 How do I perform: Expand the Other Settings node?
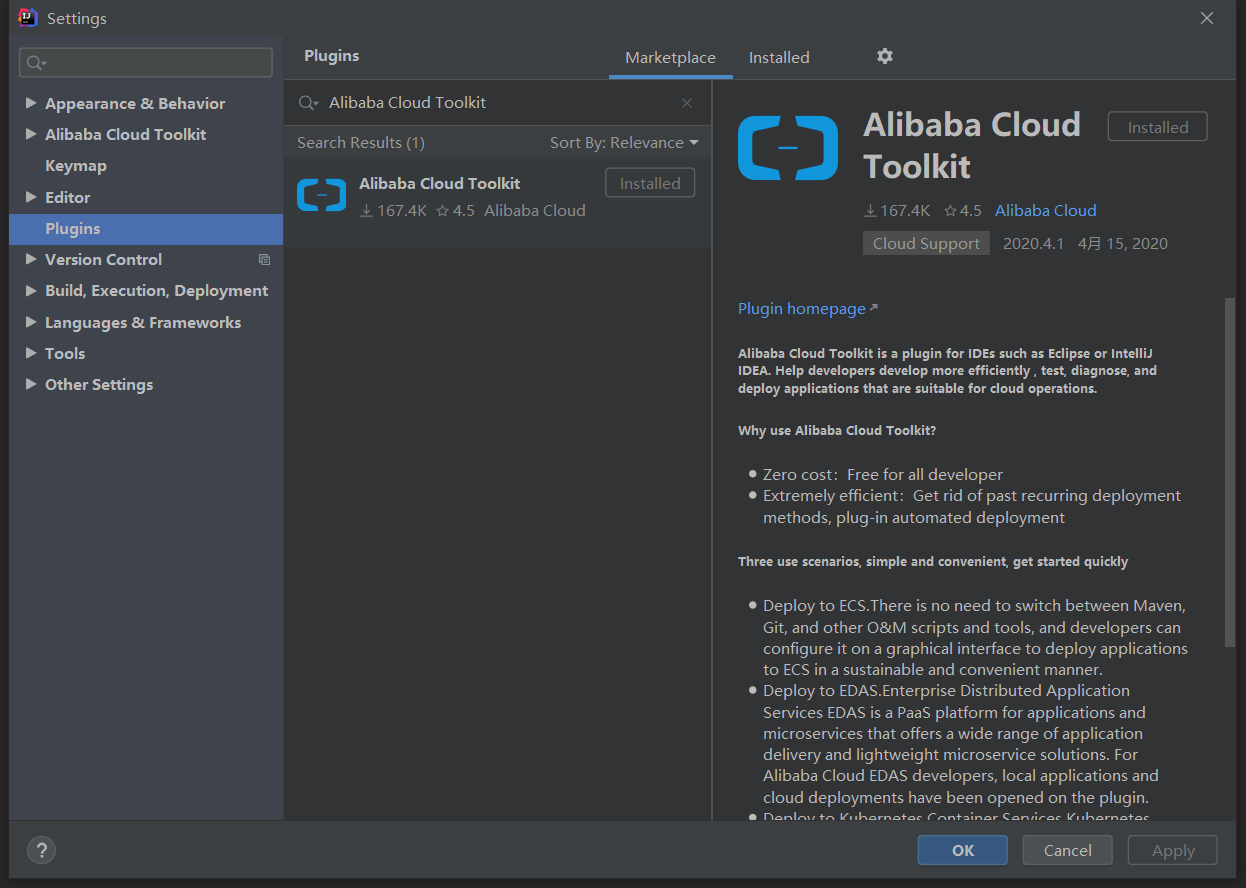click(x=31, y=384)
